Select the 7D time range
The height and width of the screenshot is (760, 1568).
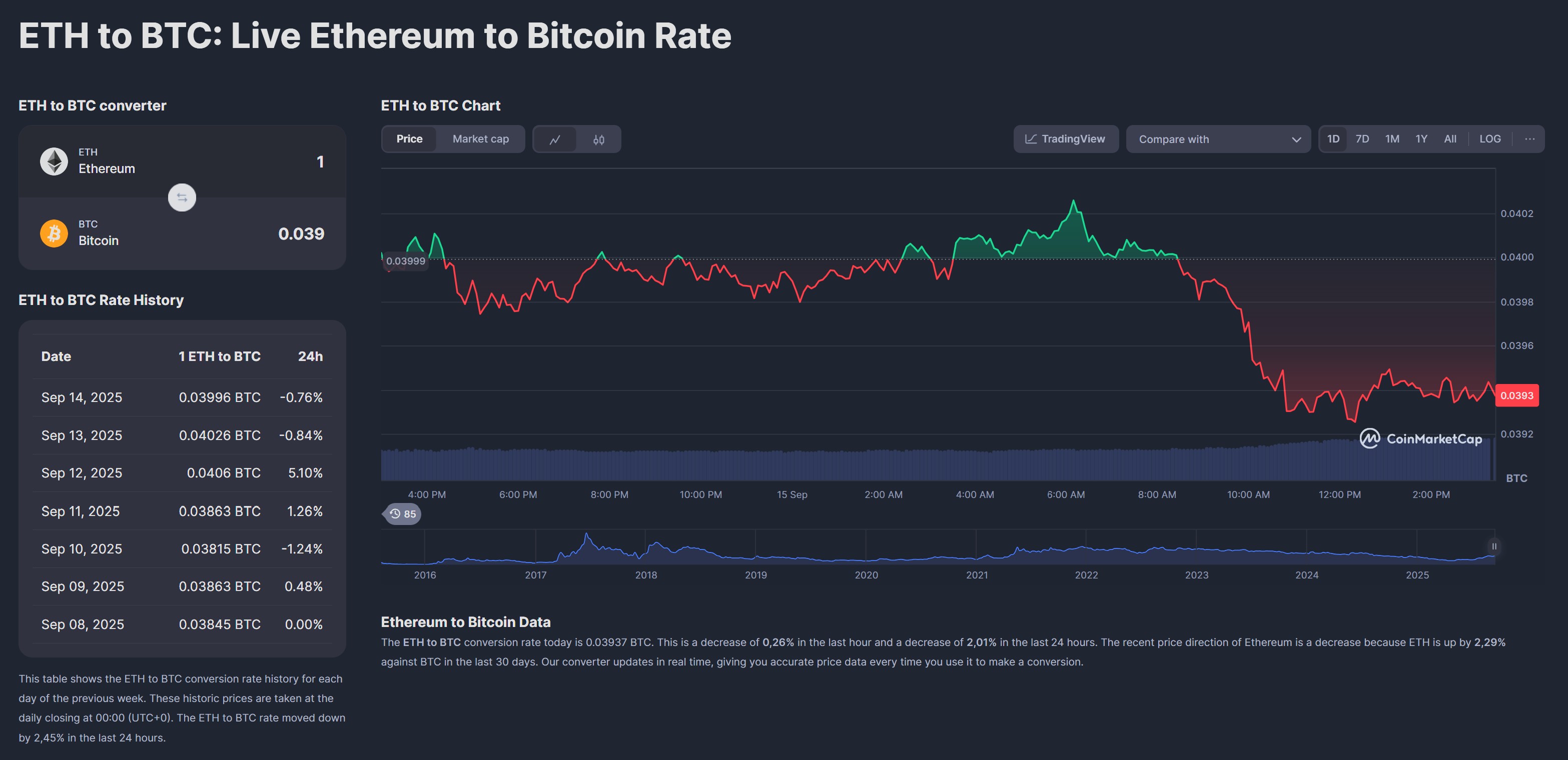tap(1362, 138)
